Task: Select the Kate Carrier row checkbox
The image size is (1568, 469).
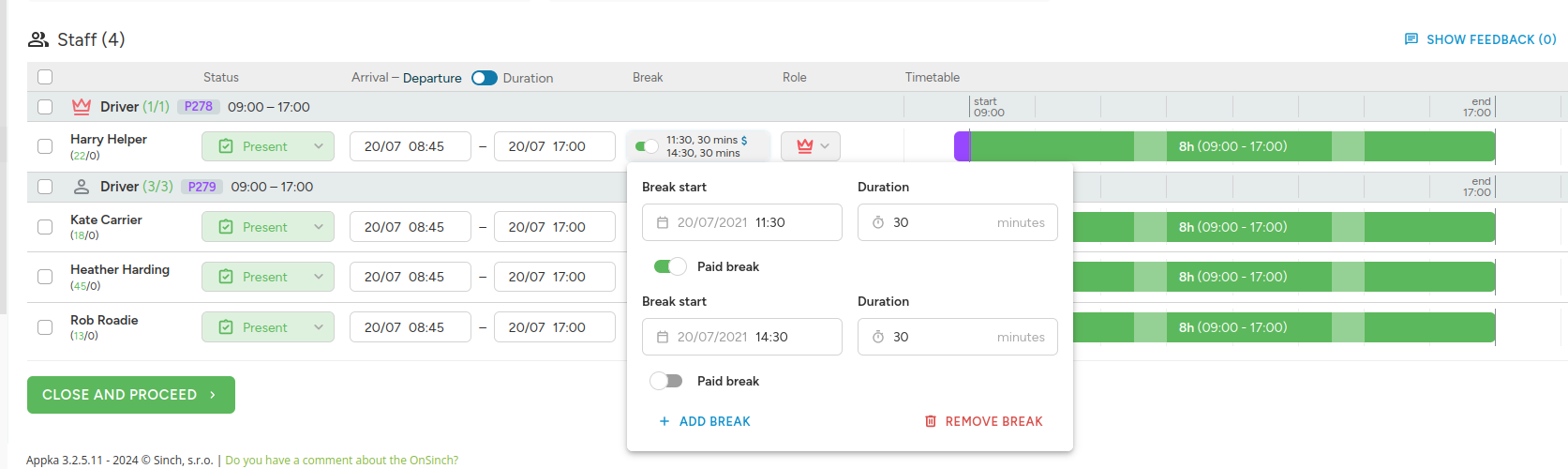Action: pyautogui.click(x=45, y=227)
